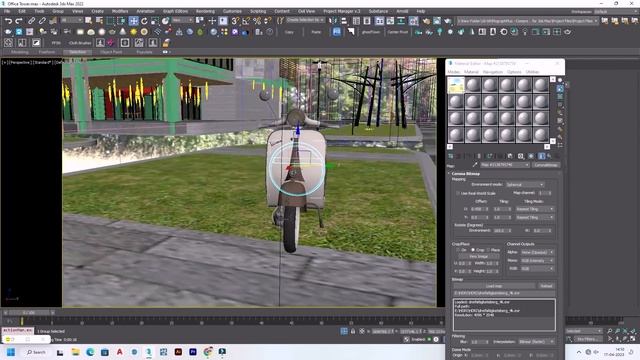640x360 pixels.
Task: Open the Modifiers menu
Action: pos(120,11)
